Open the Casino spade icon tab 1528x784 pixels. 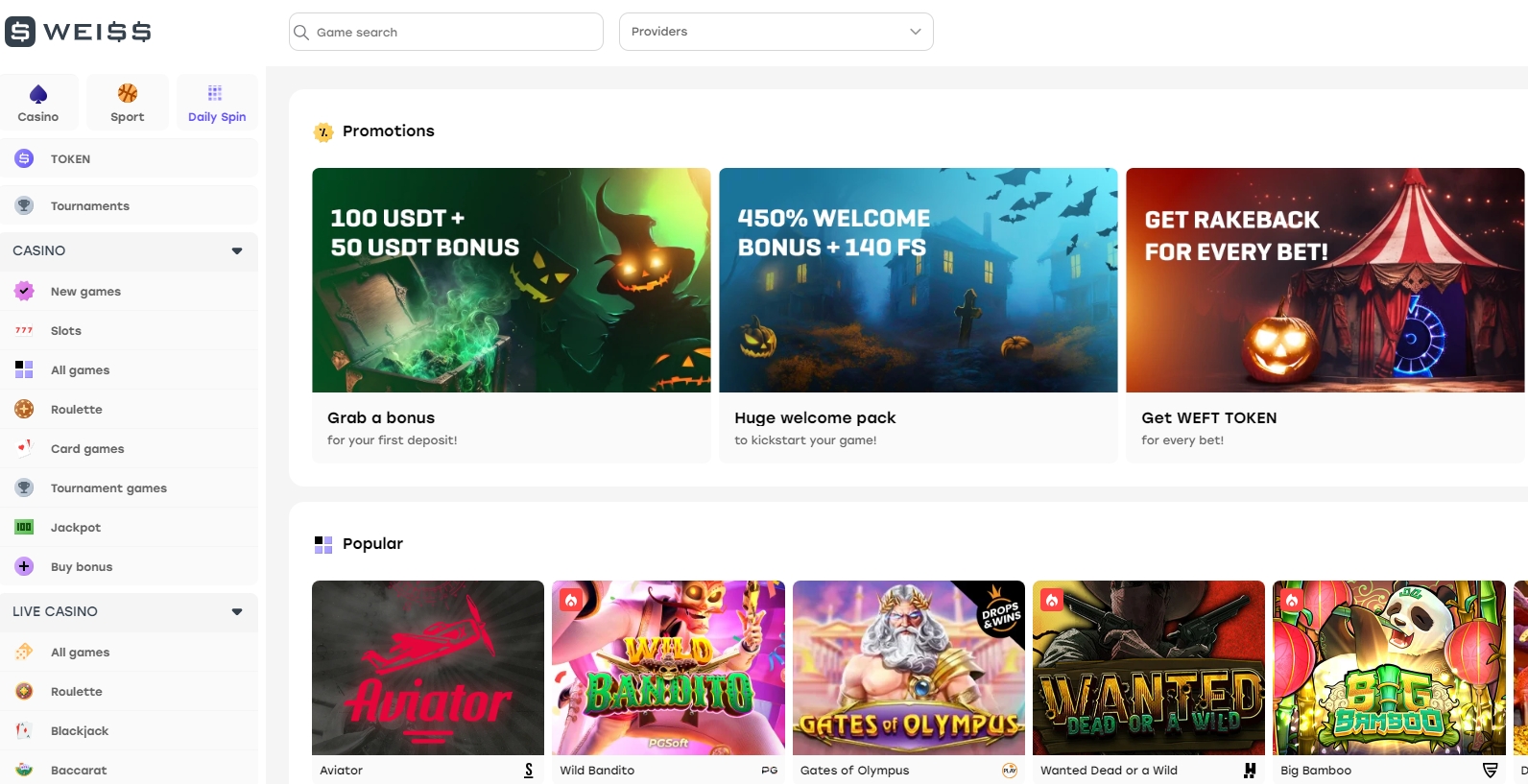(38, 94)
